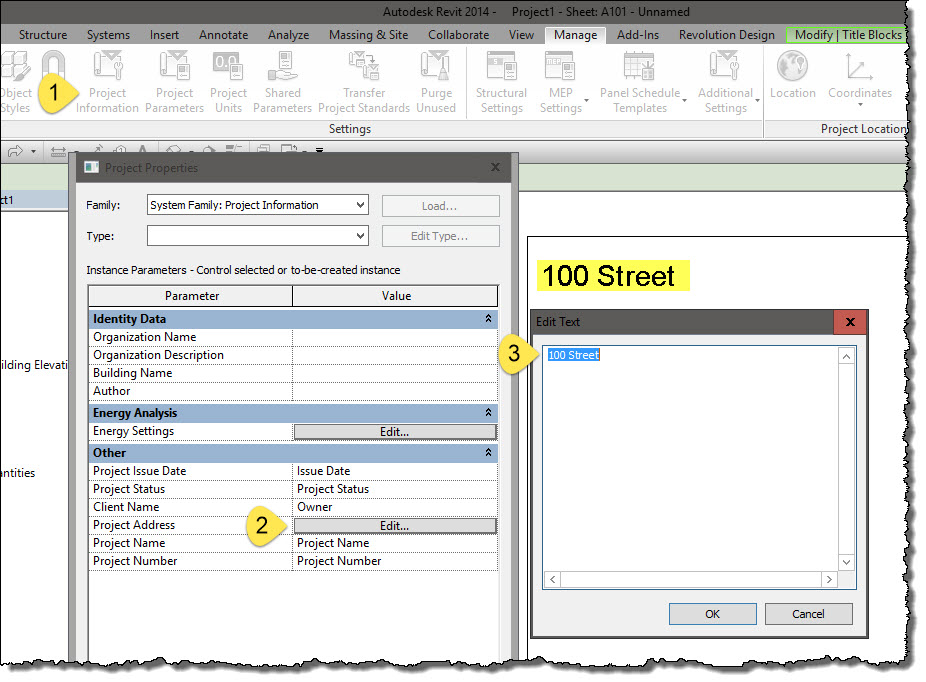The image size is (926, 682).
Task: Select the 100 Street label on sheet
Action: [613, 276]
